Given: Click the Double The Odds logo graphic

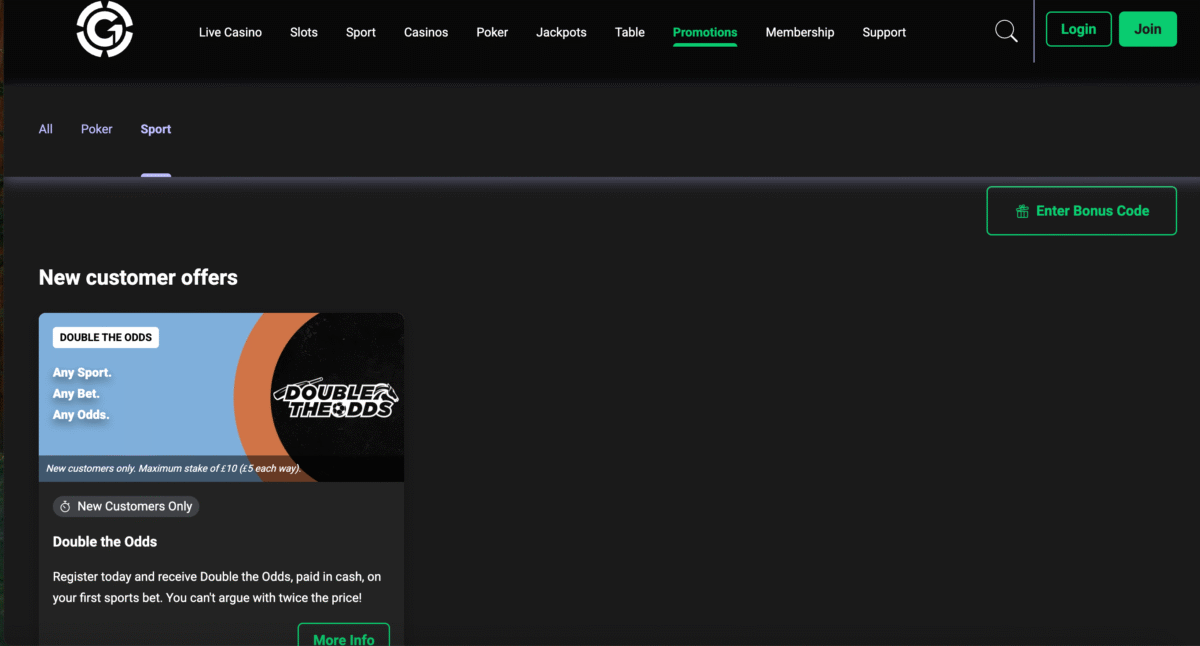Looking at the screenshot, I should point(336,398).
